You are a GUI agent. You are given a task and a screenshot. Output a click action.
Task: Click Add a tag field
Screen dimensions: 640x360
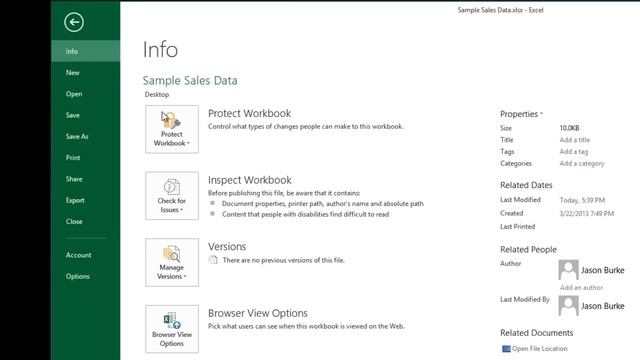[x=573, y=151]
